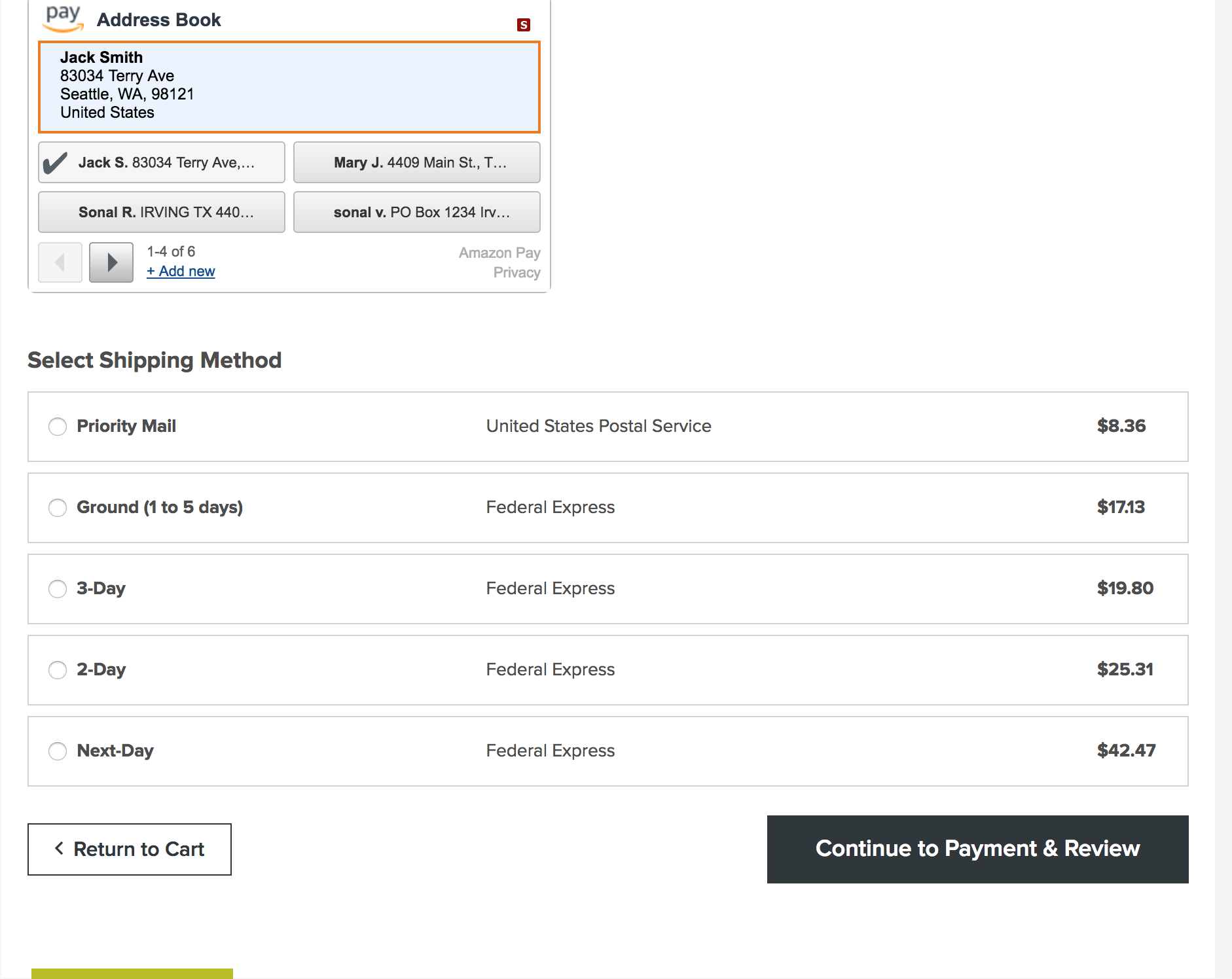Select Mary J. 4409 Main St. address
The image size is (1232, 979).
[x=417, y=162]
